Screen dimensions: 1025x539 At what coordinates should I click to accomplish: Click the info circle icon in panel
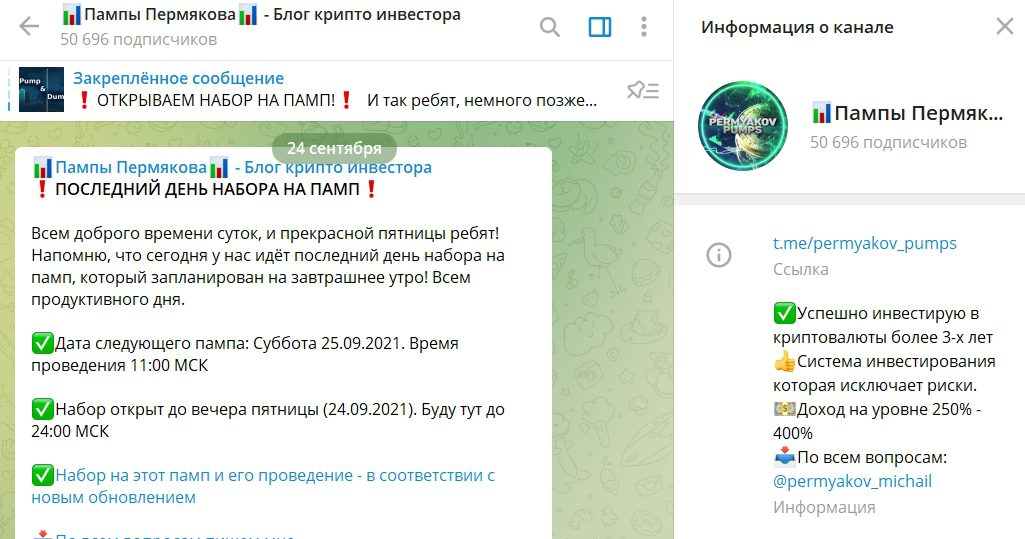click(x=719, y=255)
